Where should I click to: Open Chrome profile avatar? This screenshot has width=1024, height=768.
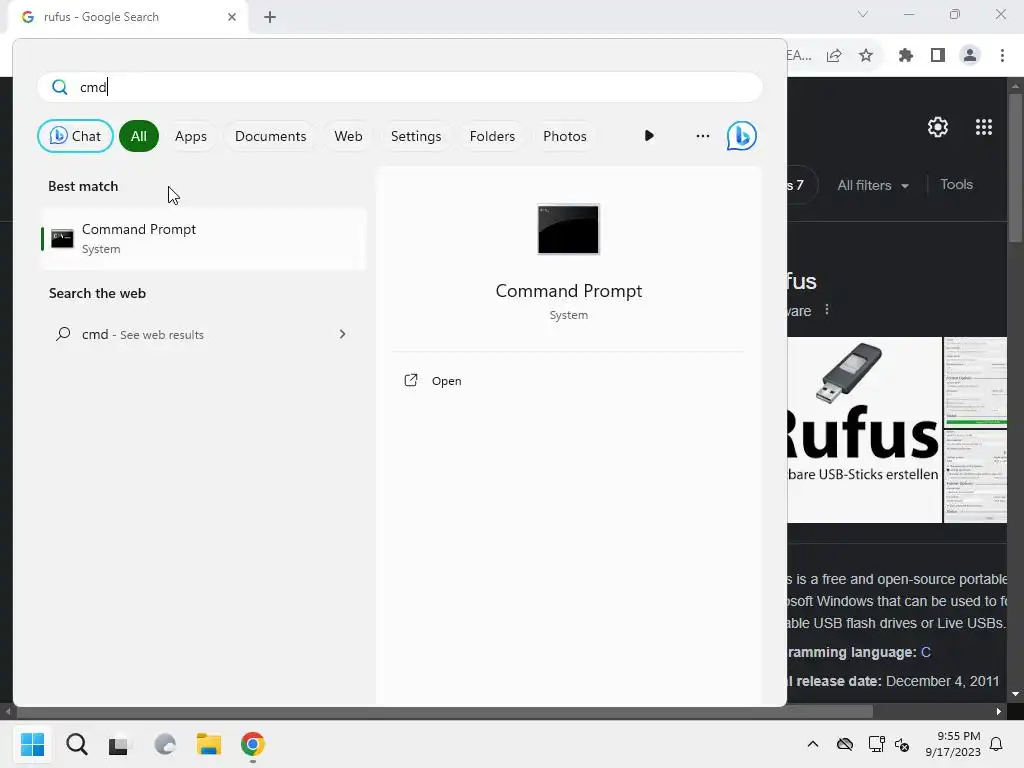tap(970, 56)
